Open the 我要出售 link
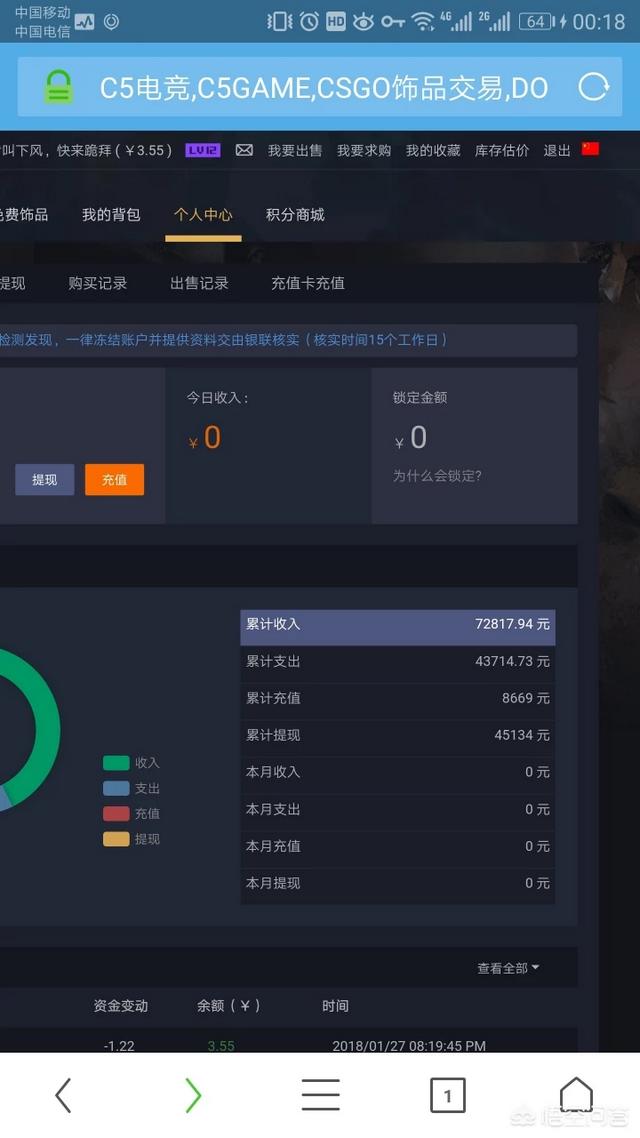Screen dimensions: 640x1138 click(x=295, y=150)
